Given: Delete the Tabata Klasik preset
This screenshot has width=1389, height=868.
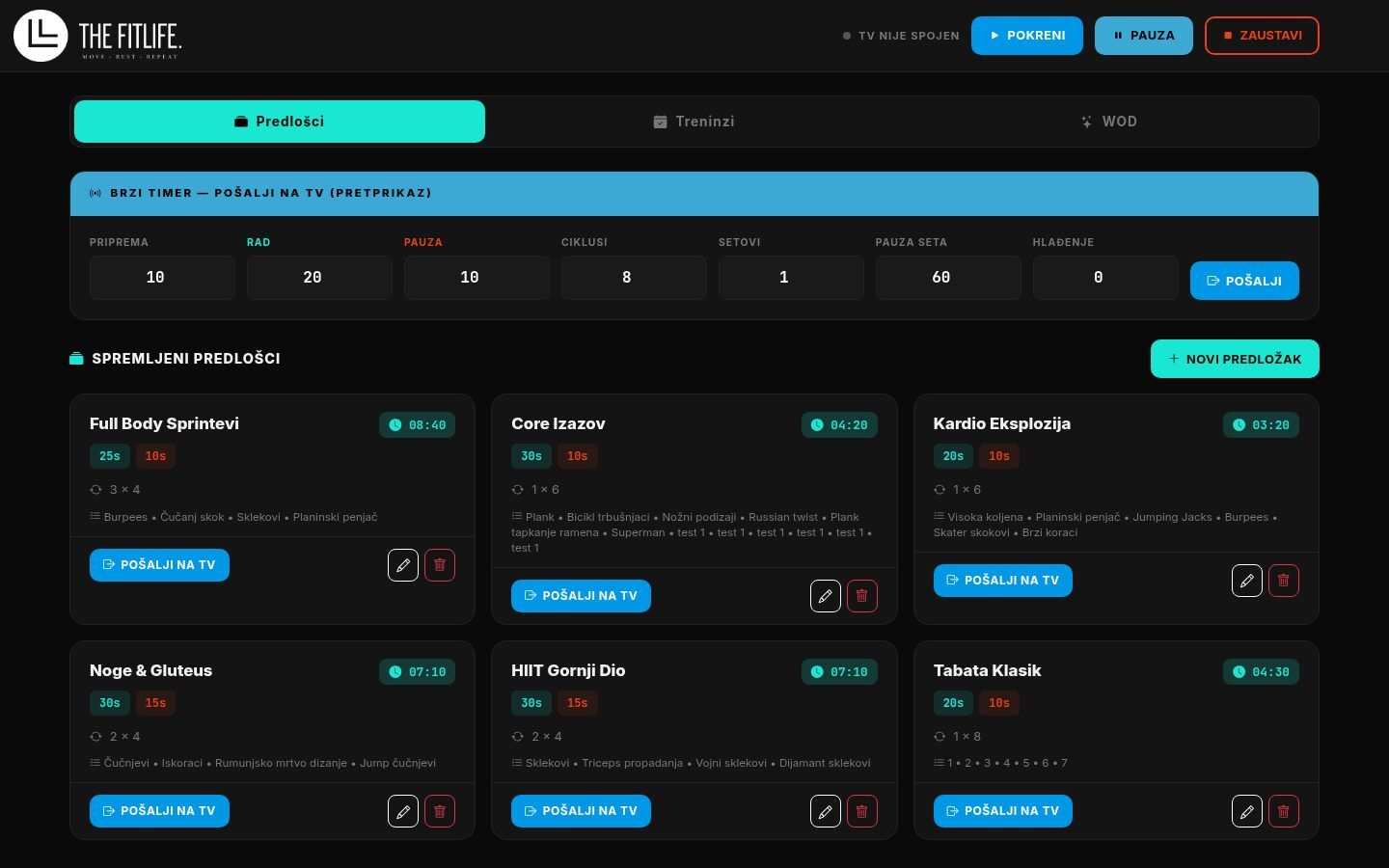Looking at the screenshot, I should tap(1284, 811).
